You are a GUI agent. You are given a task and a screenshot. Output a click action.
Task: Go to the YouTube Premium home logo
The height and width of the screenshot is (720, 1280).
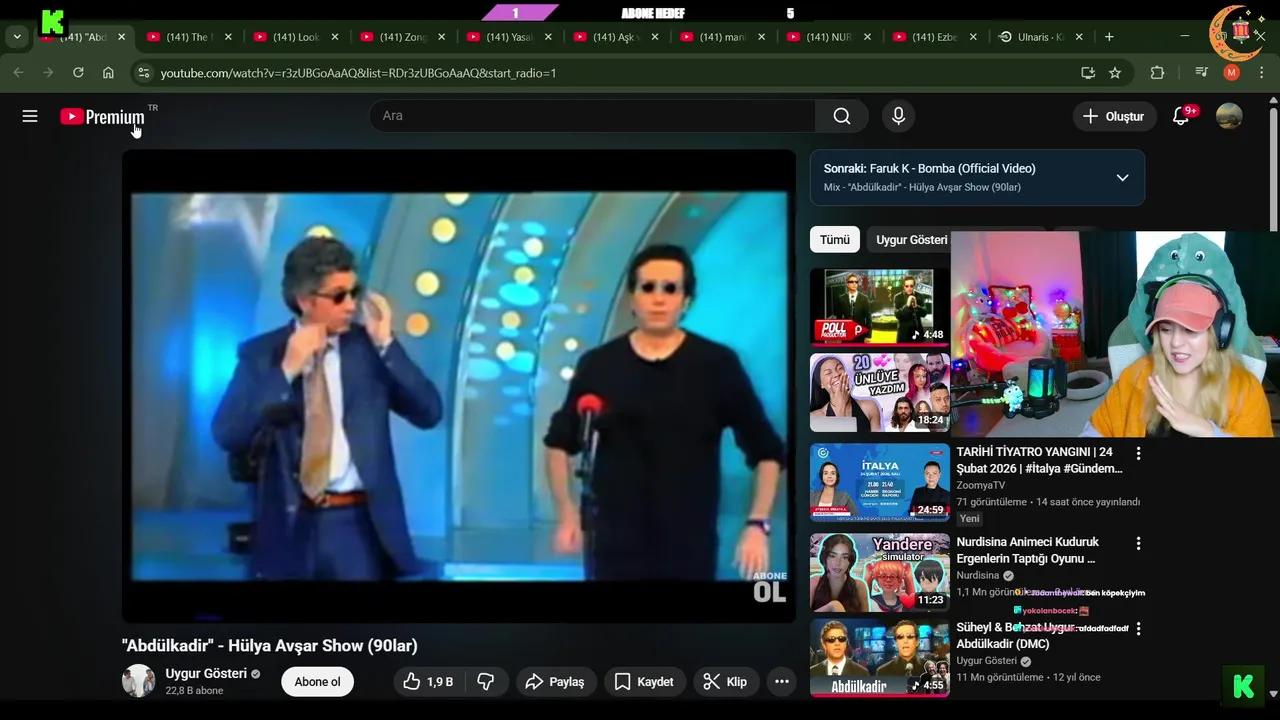[x=102, y=117]
